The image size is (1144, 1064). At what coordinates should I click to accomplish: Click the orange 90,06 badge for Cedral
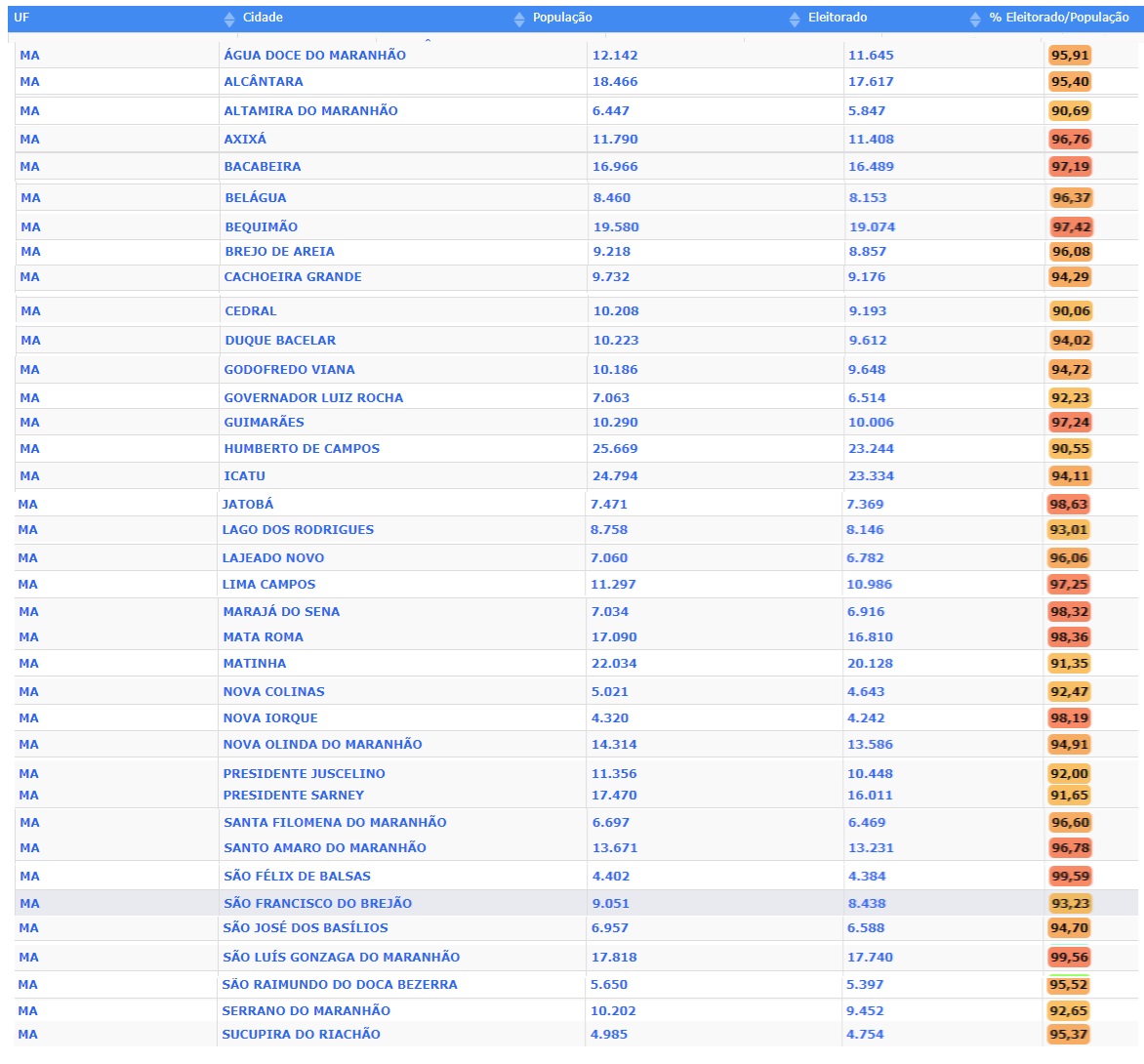tap(1071, 311)
